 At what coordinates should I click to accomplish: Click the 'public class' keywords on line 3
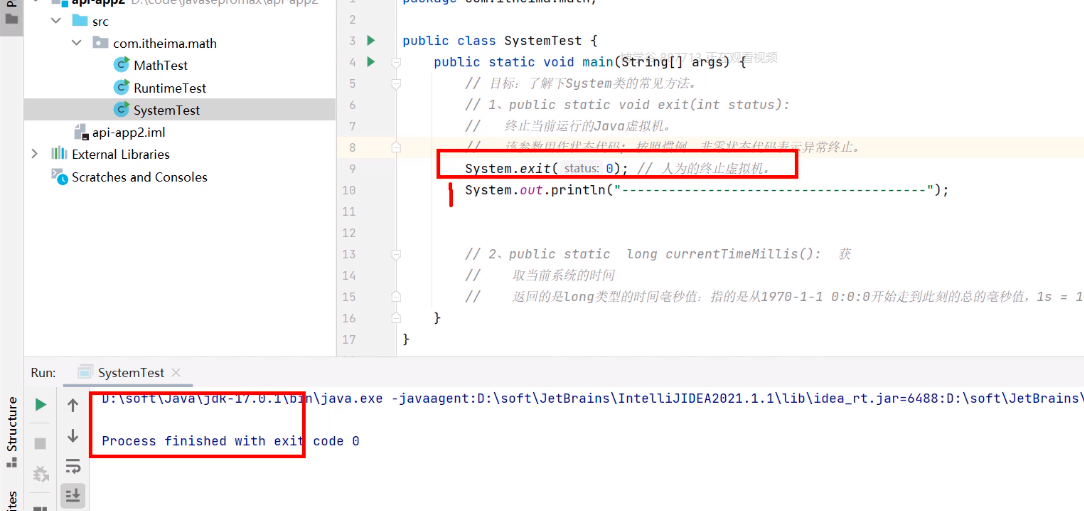click(449, 40)
